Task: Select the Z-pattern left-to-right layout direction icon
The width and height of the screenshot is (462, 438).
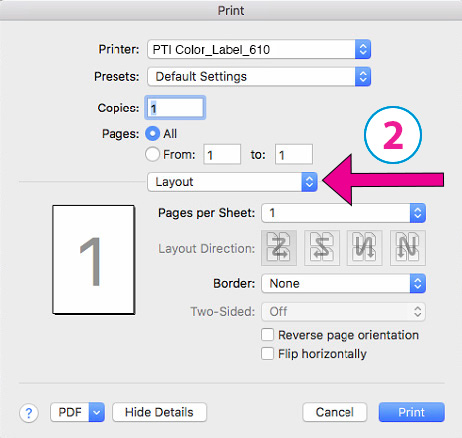Action: tap(279, 248)
